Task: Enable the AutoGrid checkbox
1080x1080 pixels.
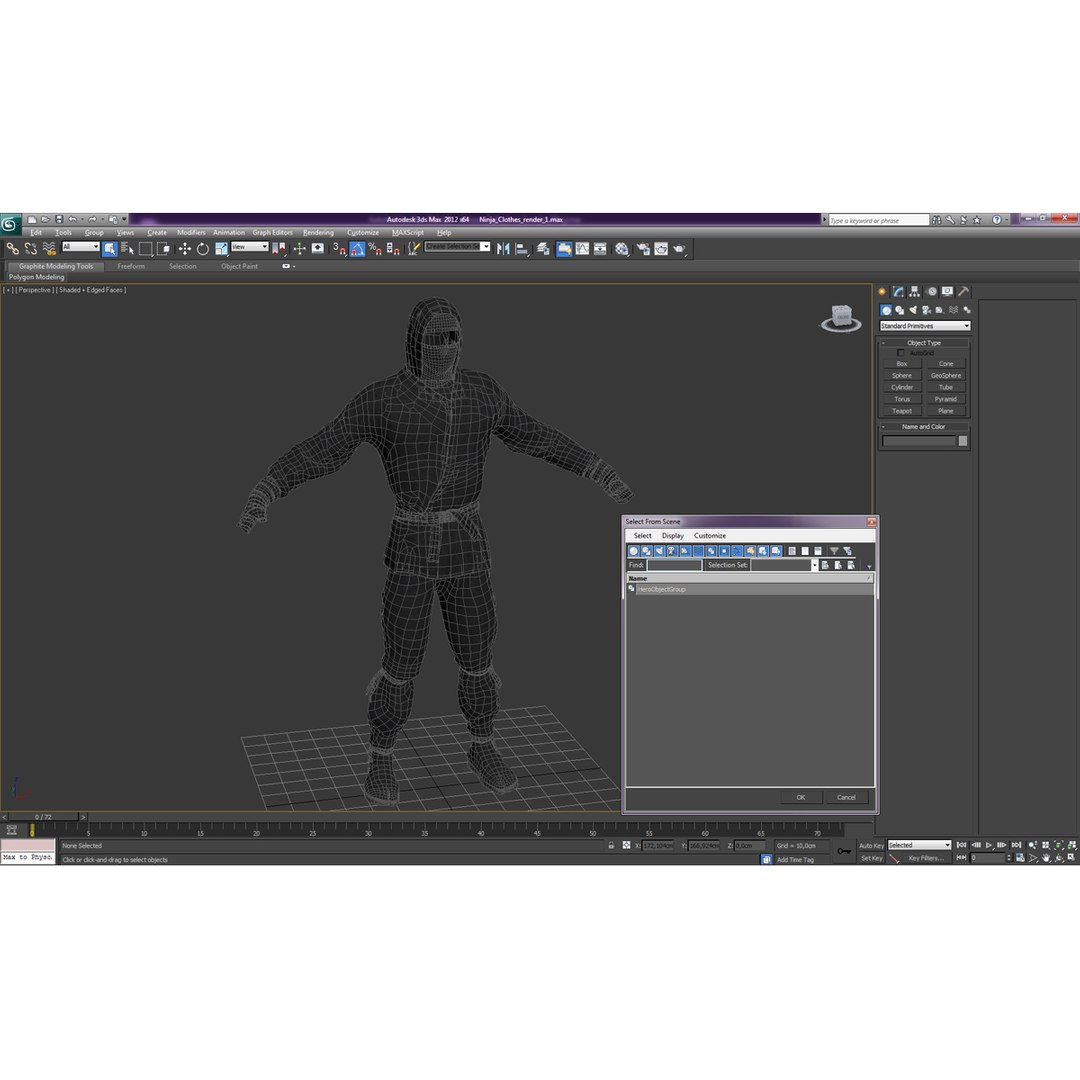Action: coord(900,353)
